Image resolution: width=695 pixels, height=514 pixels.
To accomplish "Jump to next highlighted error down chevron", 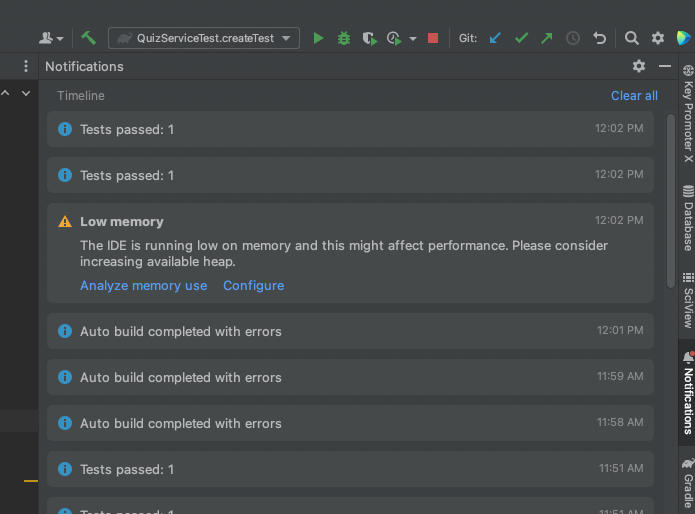I will pos(26,93).
